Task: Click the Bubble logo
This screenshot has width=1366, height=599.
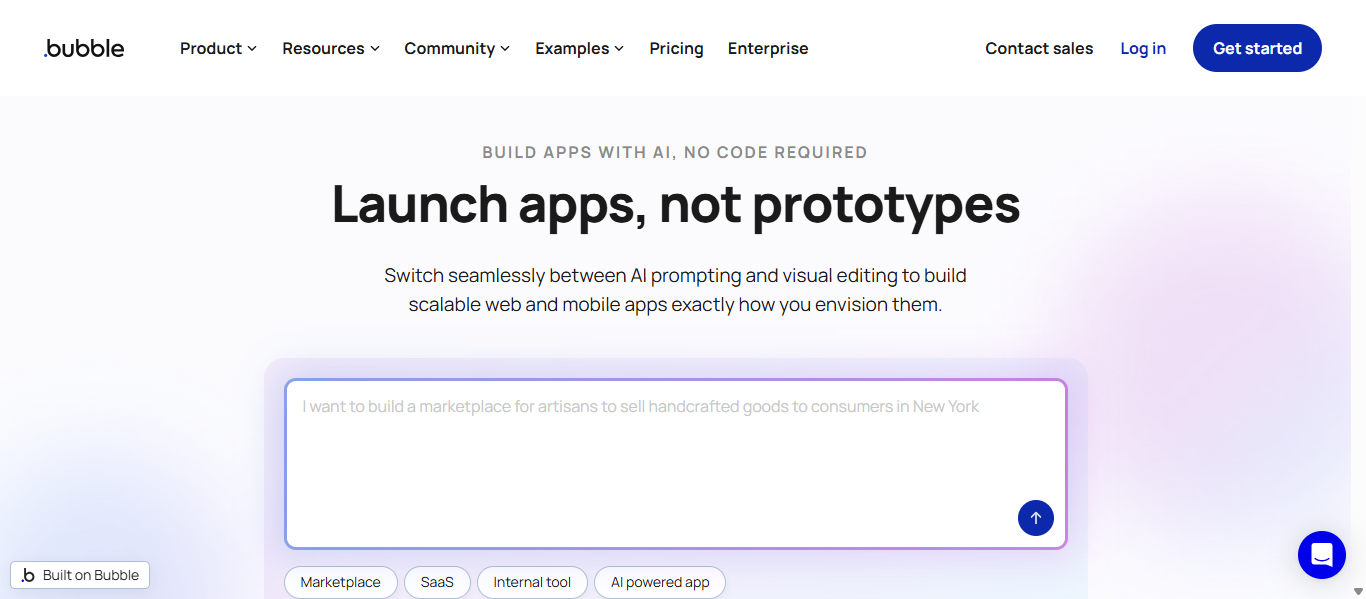Action: 83,47
